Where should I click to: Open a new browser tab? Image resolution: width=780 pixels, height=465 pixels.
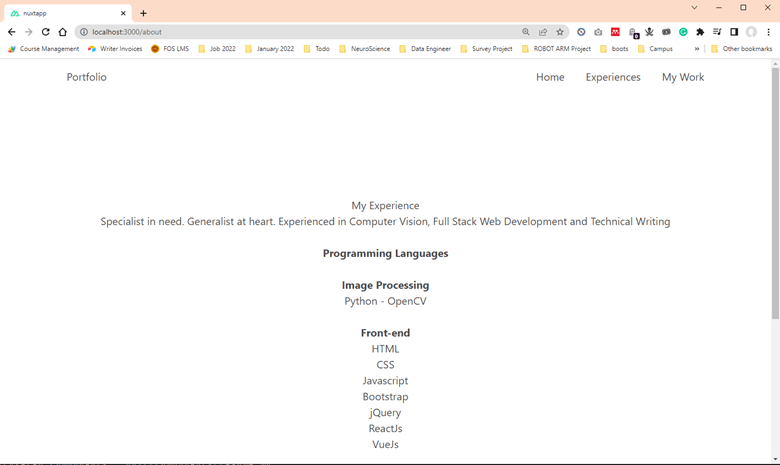pyautogui.click(x=143, y=13)
